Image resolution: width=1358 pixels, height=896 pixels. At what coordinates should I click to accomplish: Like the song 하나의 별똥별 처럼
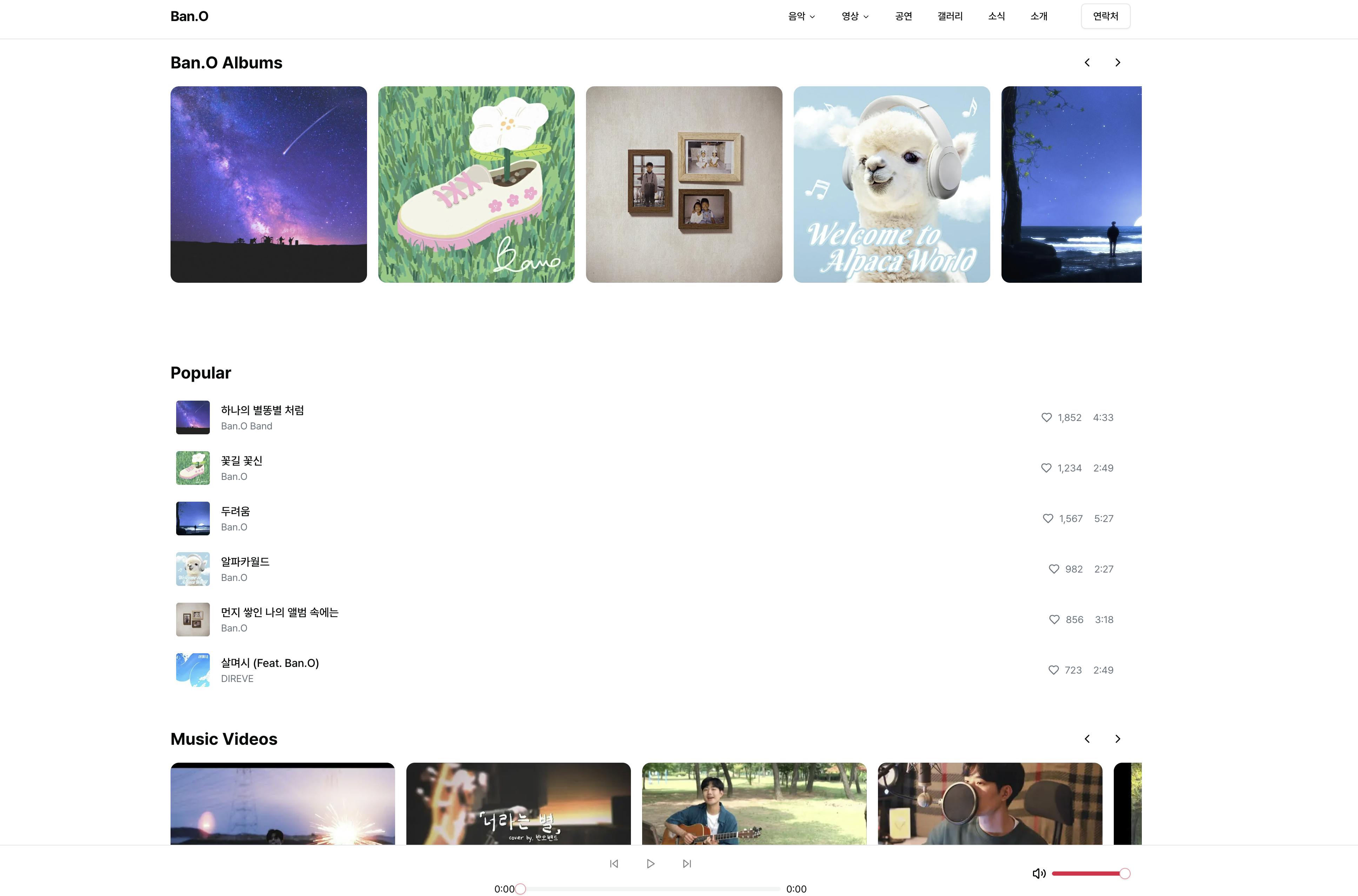(x=1046, y=417)
